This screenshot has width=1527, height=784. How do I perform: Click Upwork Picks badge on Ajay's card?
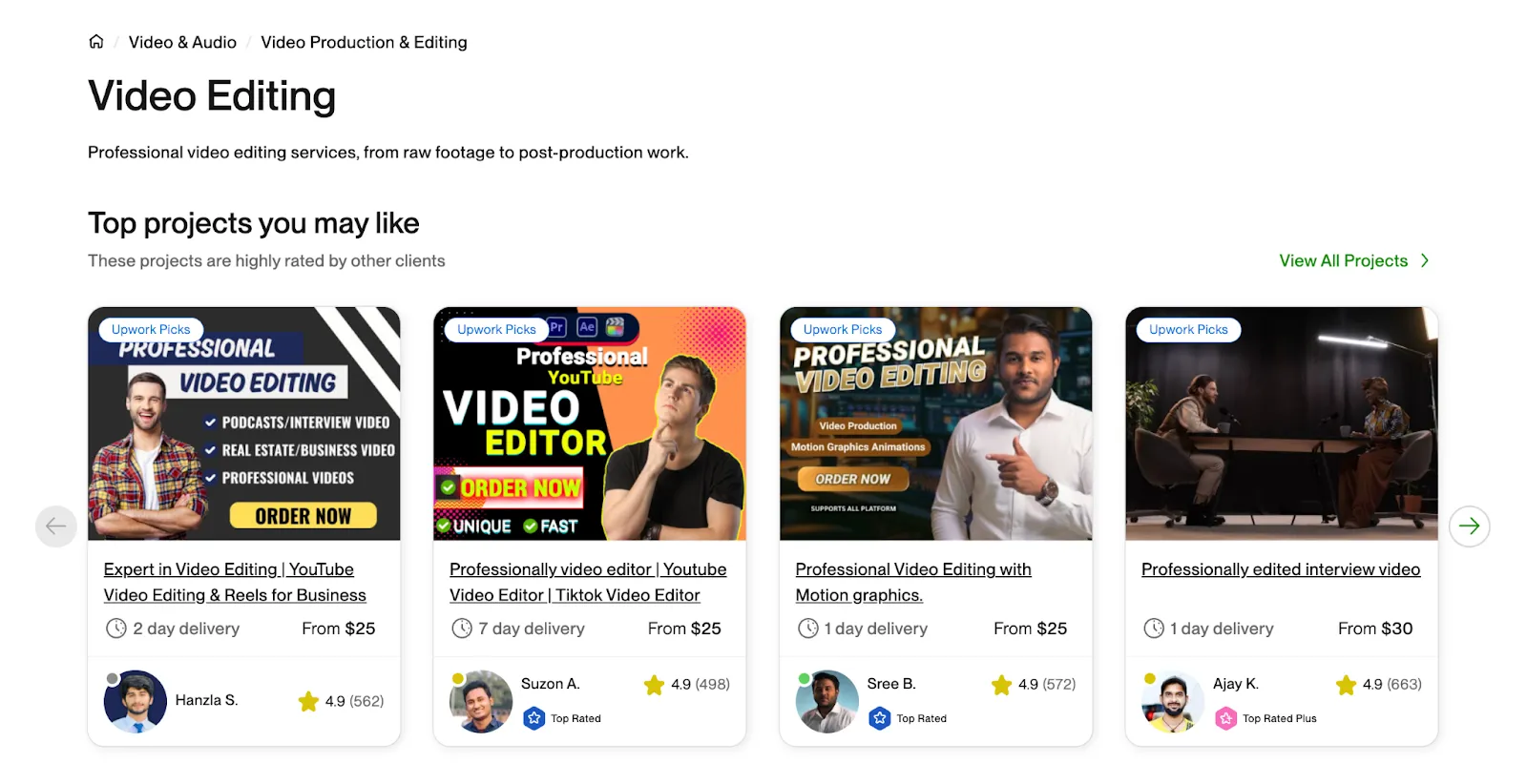(x=1188, y=330)
